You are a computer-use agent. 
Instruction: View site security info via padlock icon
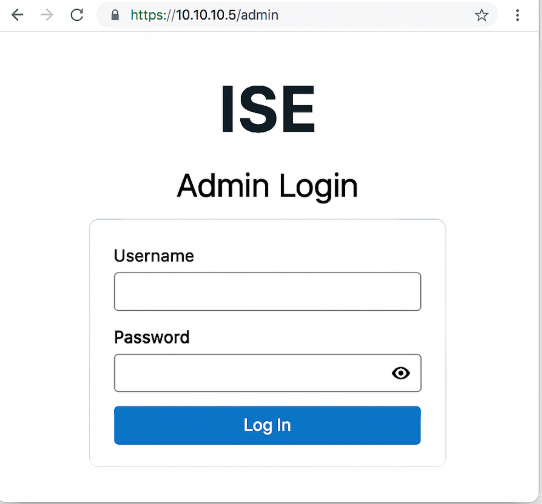[115, 15]
